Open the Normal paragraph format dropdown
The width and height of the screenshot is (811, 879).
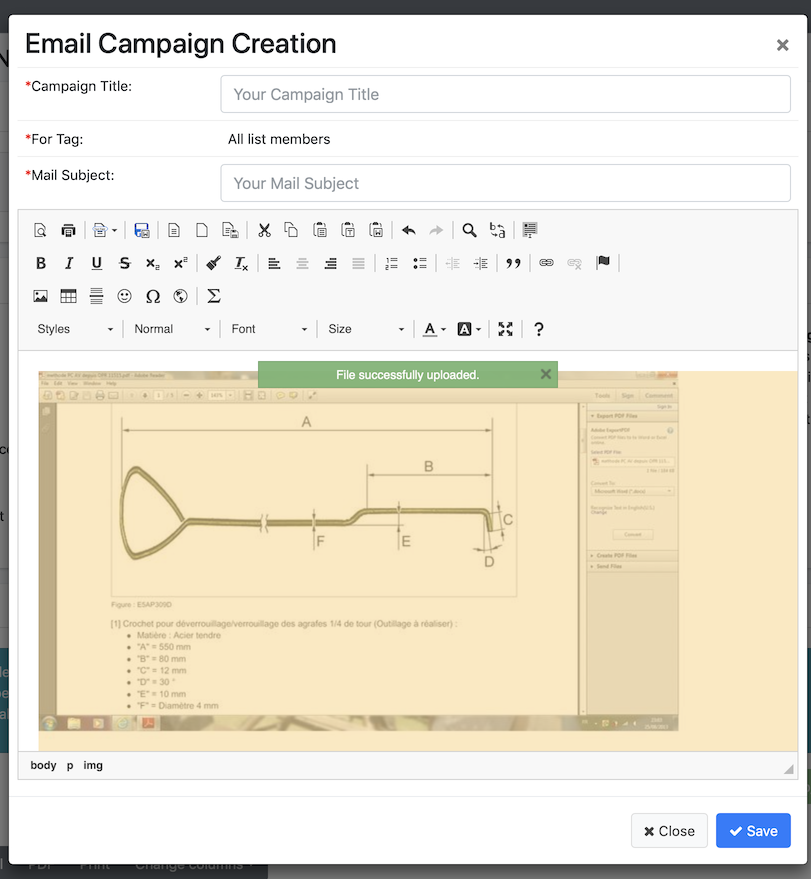172,329
